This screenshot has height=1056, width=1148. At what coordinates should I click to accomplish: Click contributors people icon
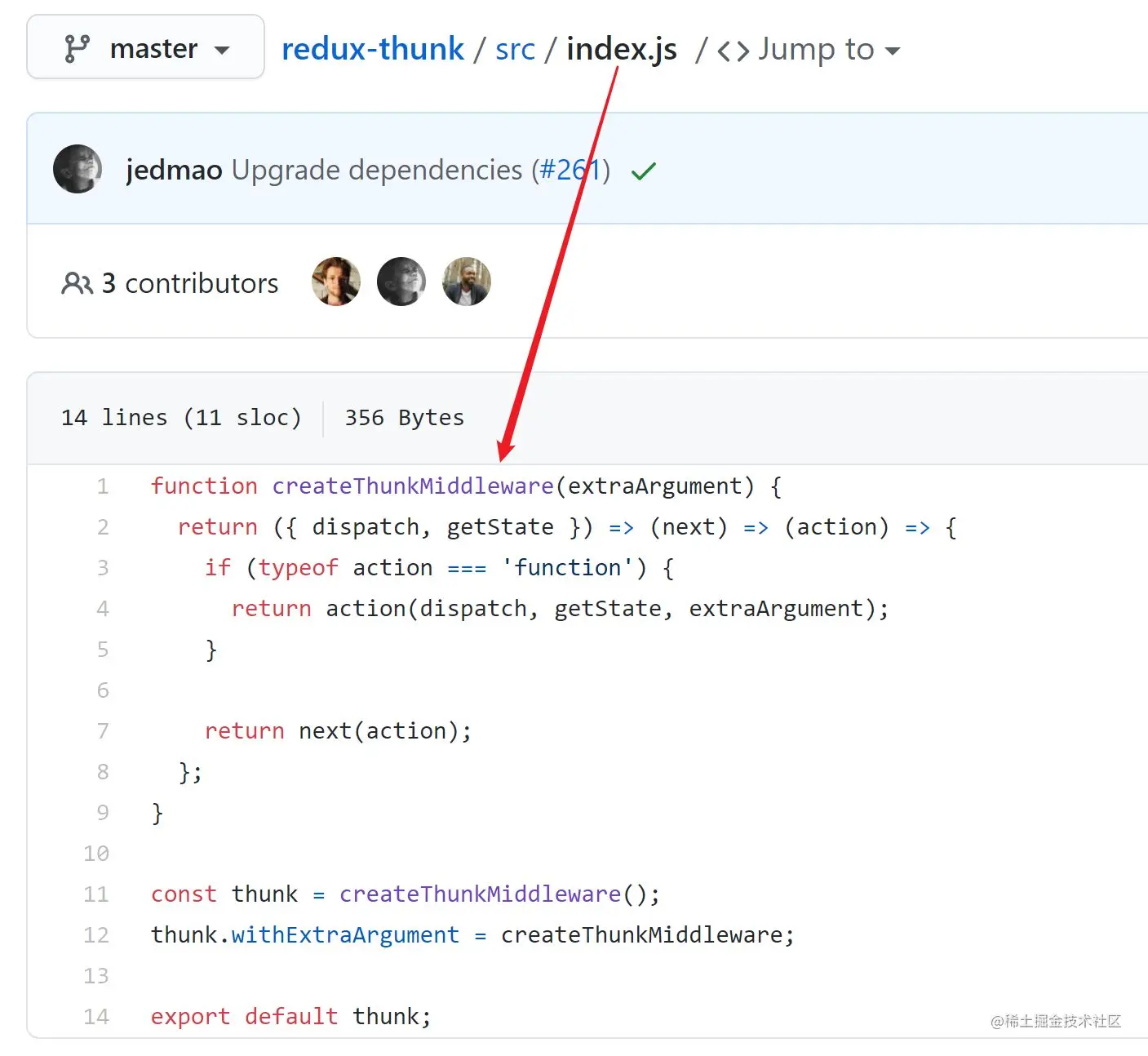(77, 283)
